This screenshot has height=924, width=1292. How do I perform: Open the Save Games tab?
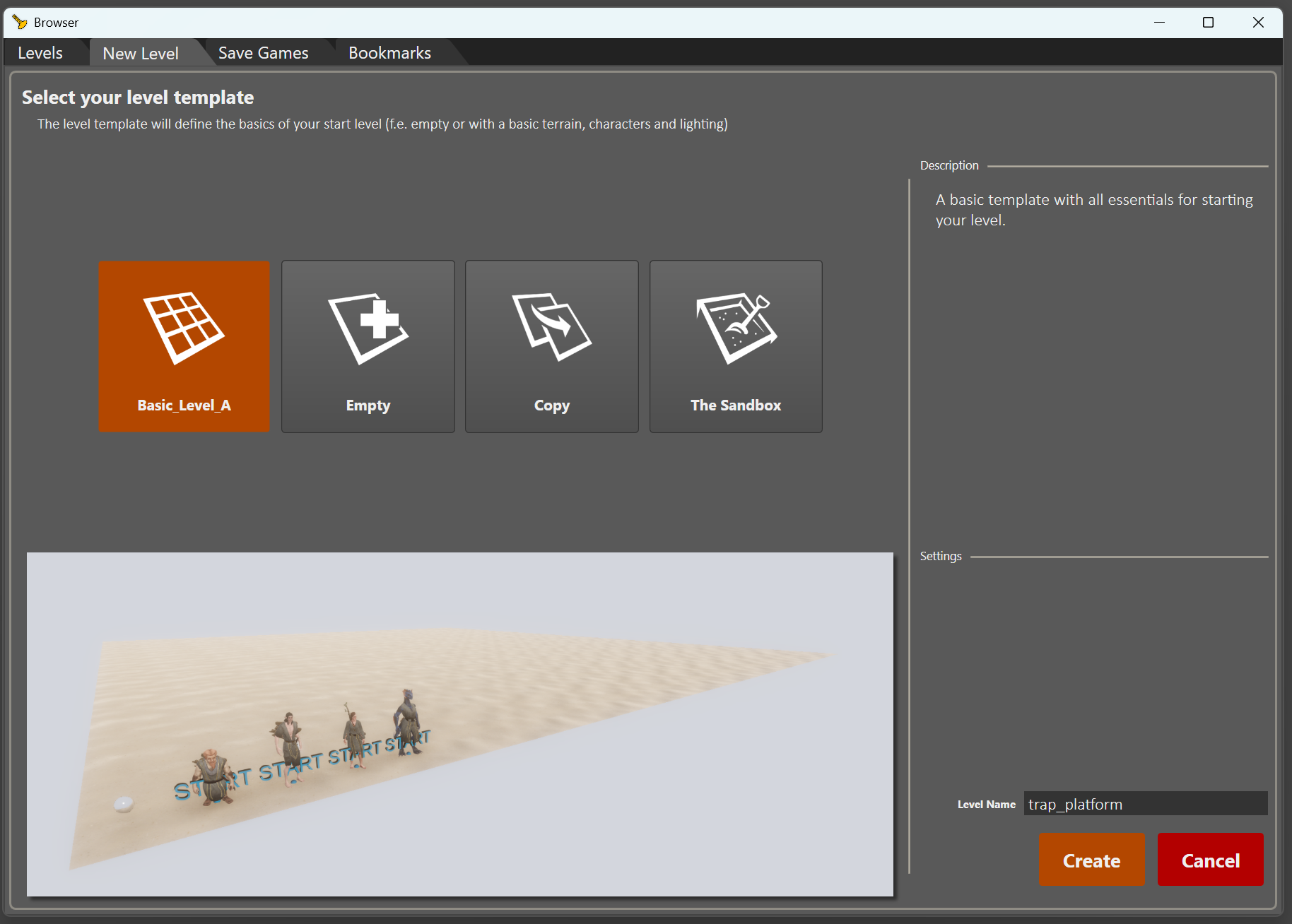pyautogui.click(x=263, y=53)
